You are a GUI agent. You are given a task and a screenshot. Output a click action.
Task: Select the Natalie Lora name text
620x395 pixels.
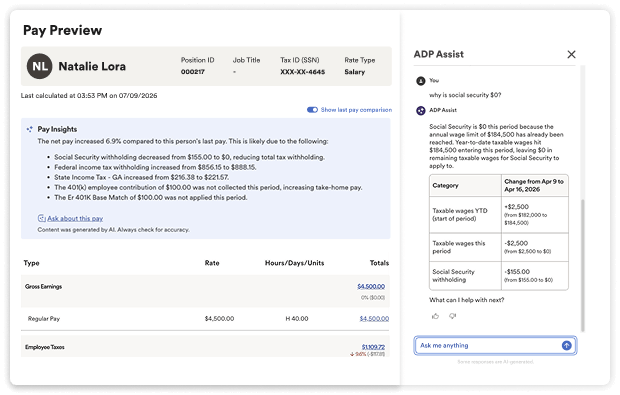[92, 66]
